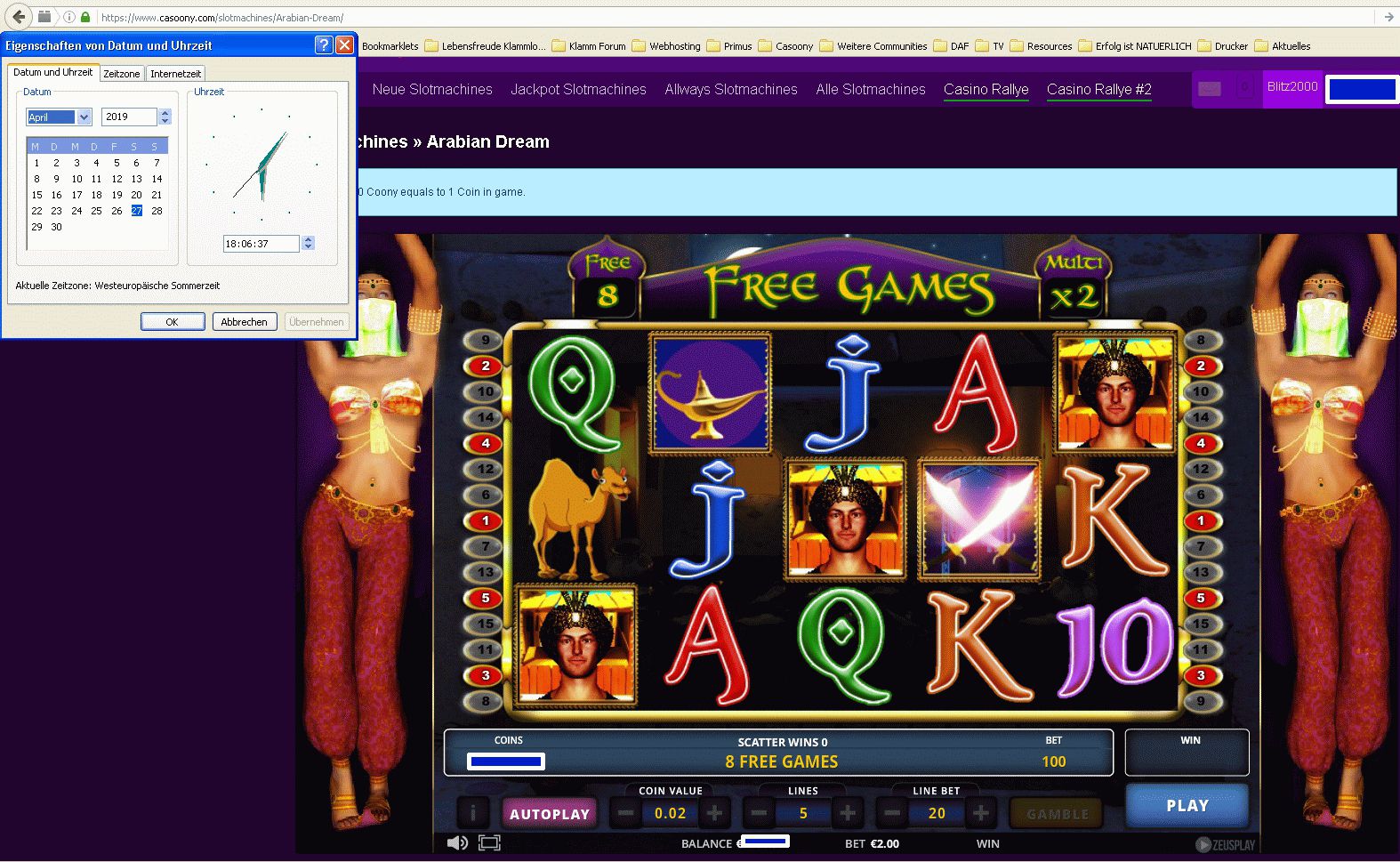Open Alle Slotmachines menu
This screenshot has height=862, width=1400.
871,89
